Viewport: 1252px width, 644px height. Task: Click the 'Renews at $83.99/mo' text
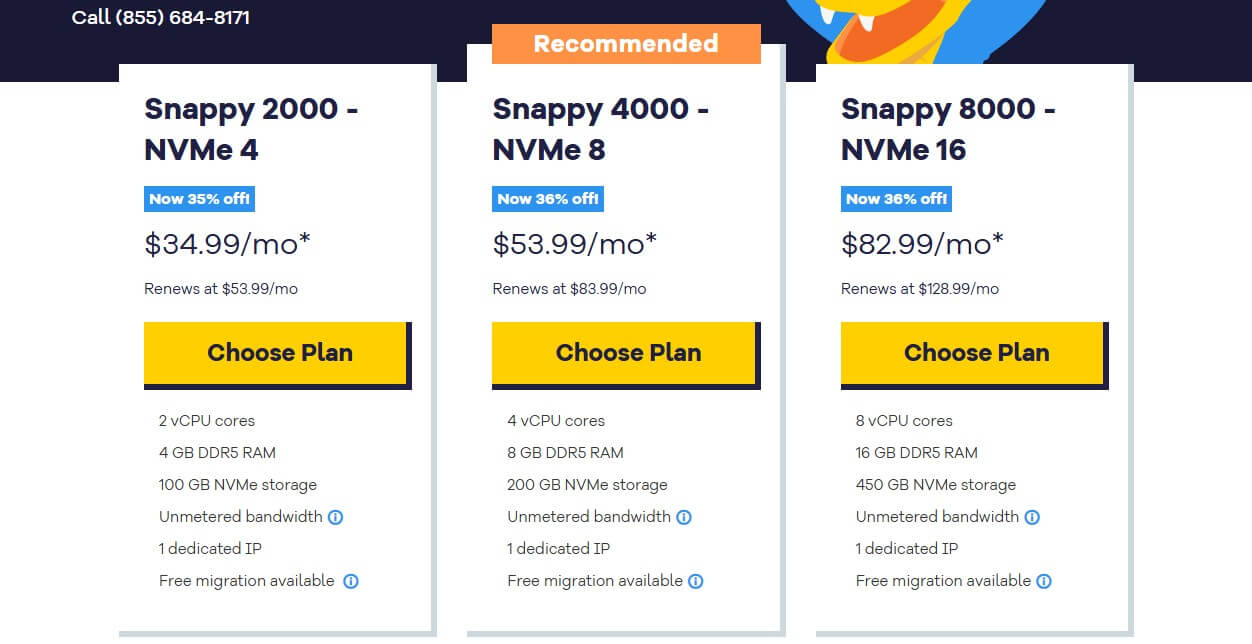[567, 289]
